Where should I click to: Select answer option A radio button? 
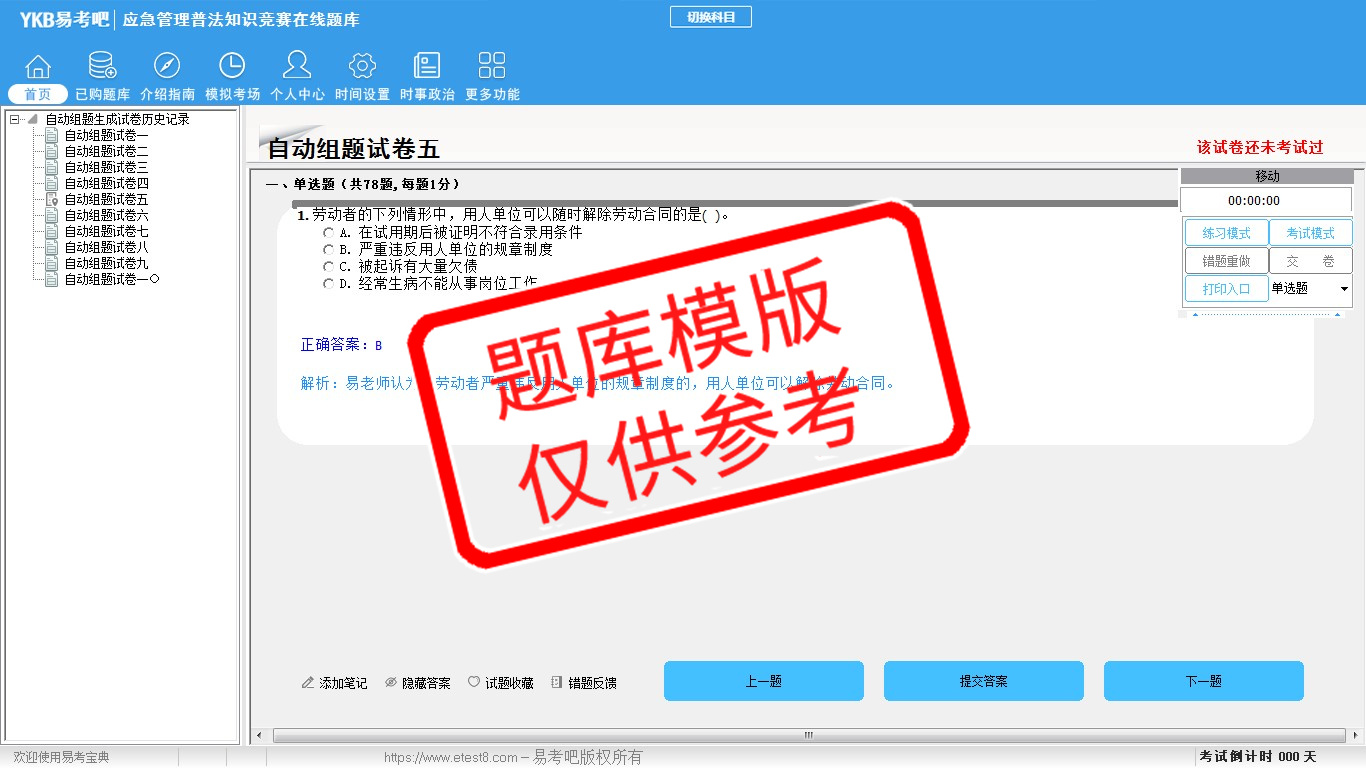coord(329,233)
